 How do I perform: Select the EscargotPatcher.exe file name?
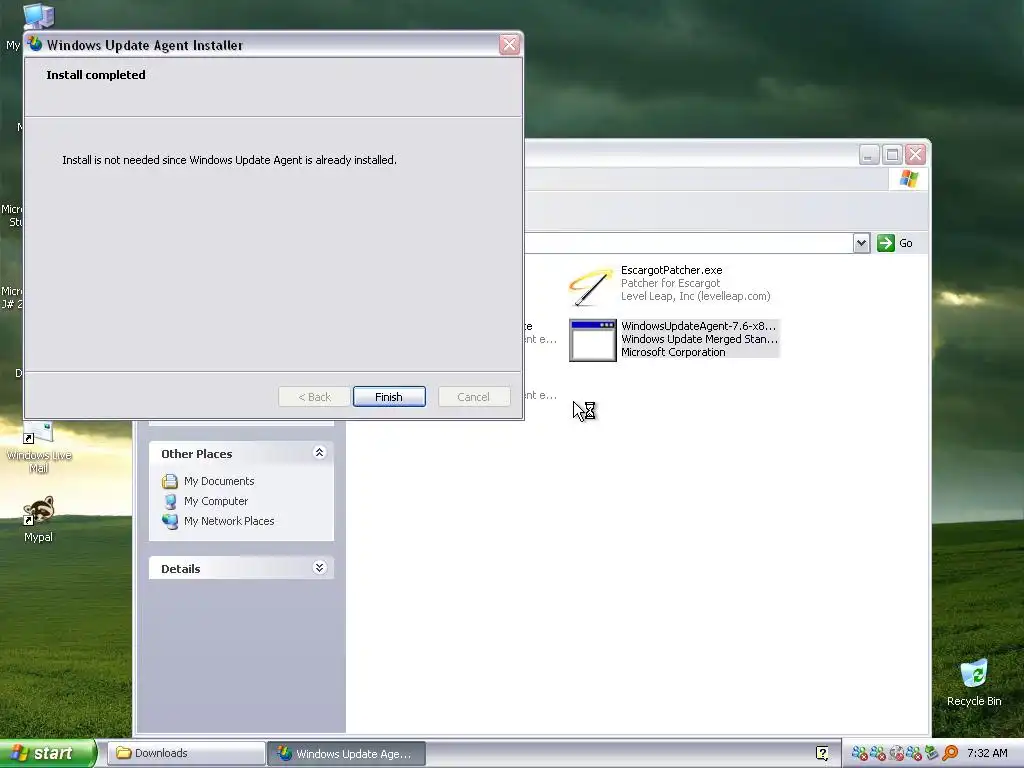(x=671, y=270)
